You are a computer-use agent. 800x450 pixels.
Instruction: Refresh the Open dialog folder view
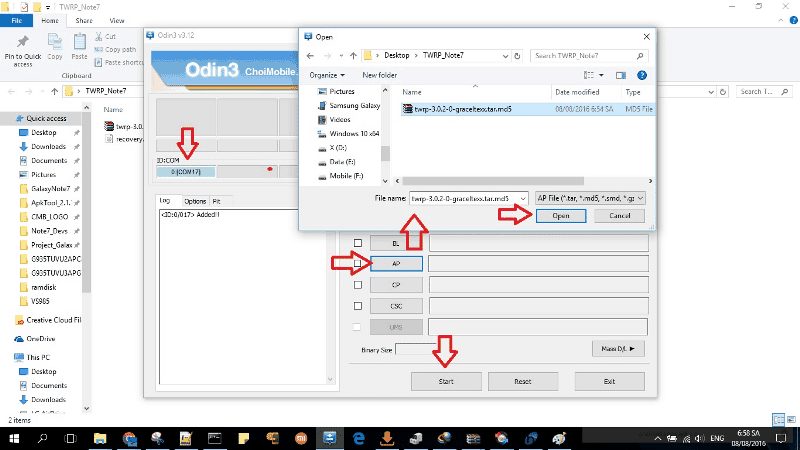(x=517, y=56)
